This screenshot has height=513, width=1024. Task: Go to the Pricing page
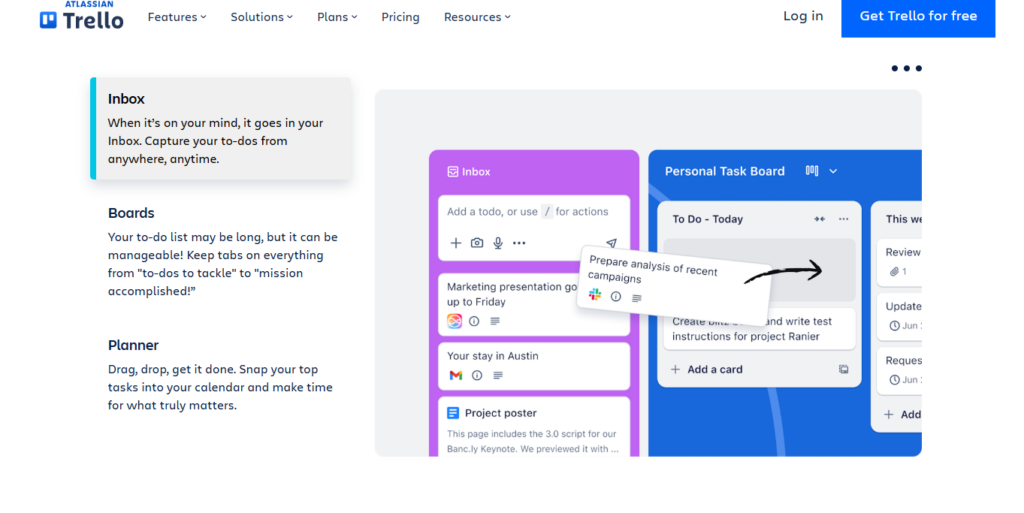click(400, 17)
